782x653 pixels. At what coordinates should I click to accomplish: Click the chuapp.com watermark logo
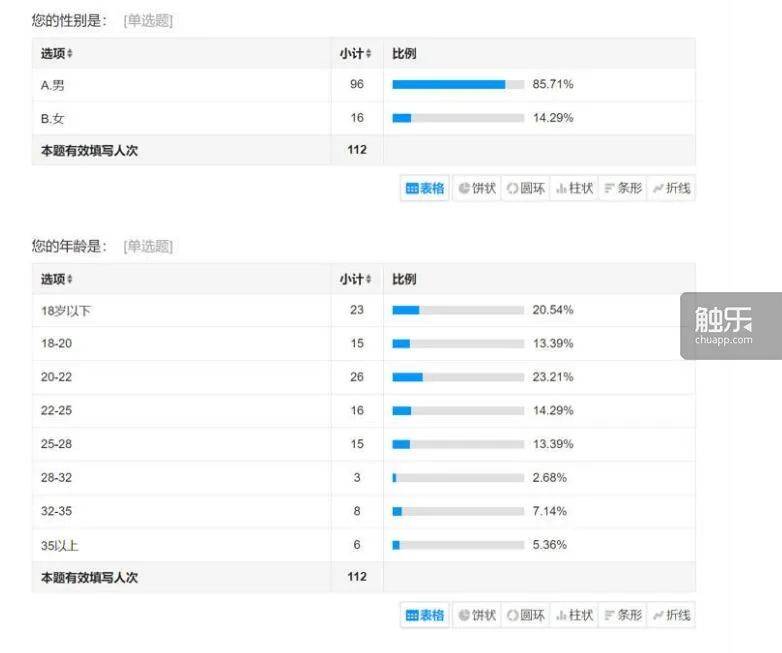[731, 325]
